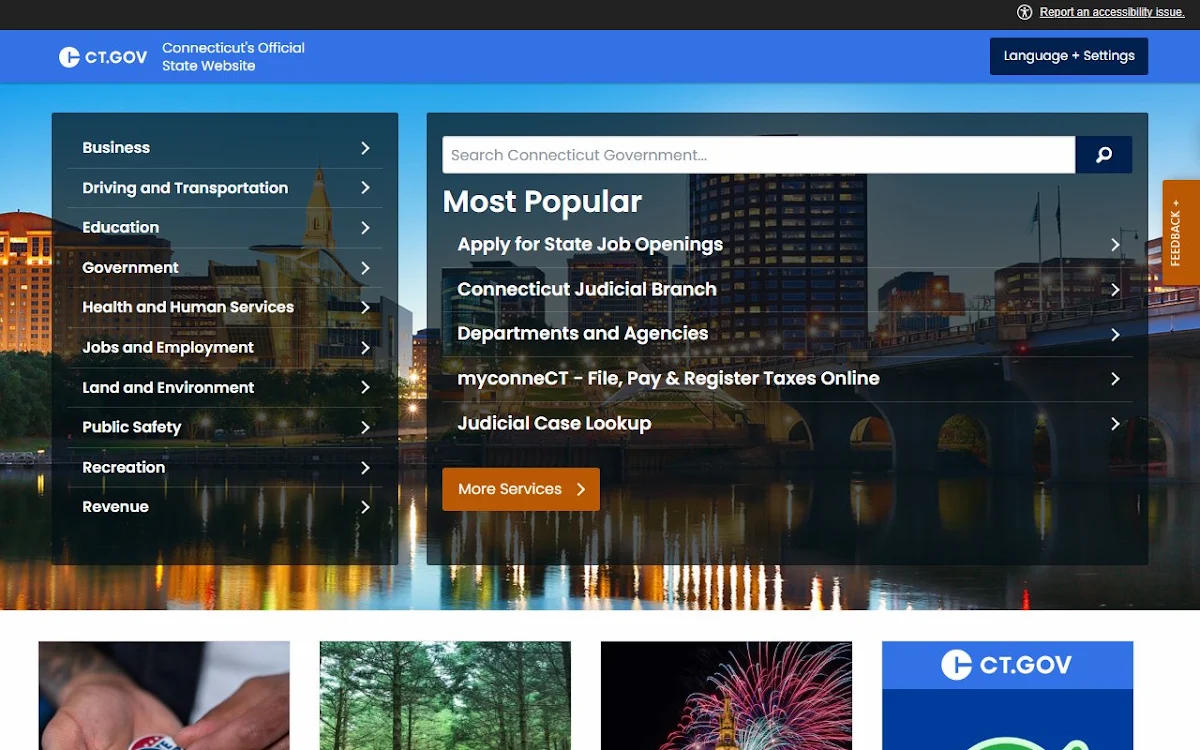Expand Health and Human Services chevron

365,308
